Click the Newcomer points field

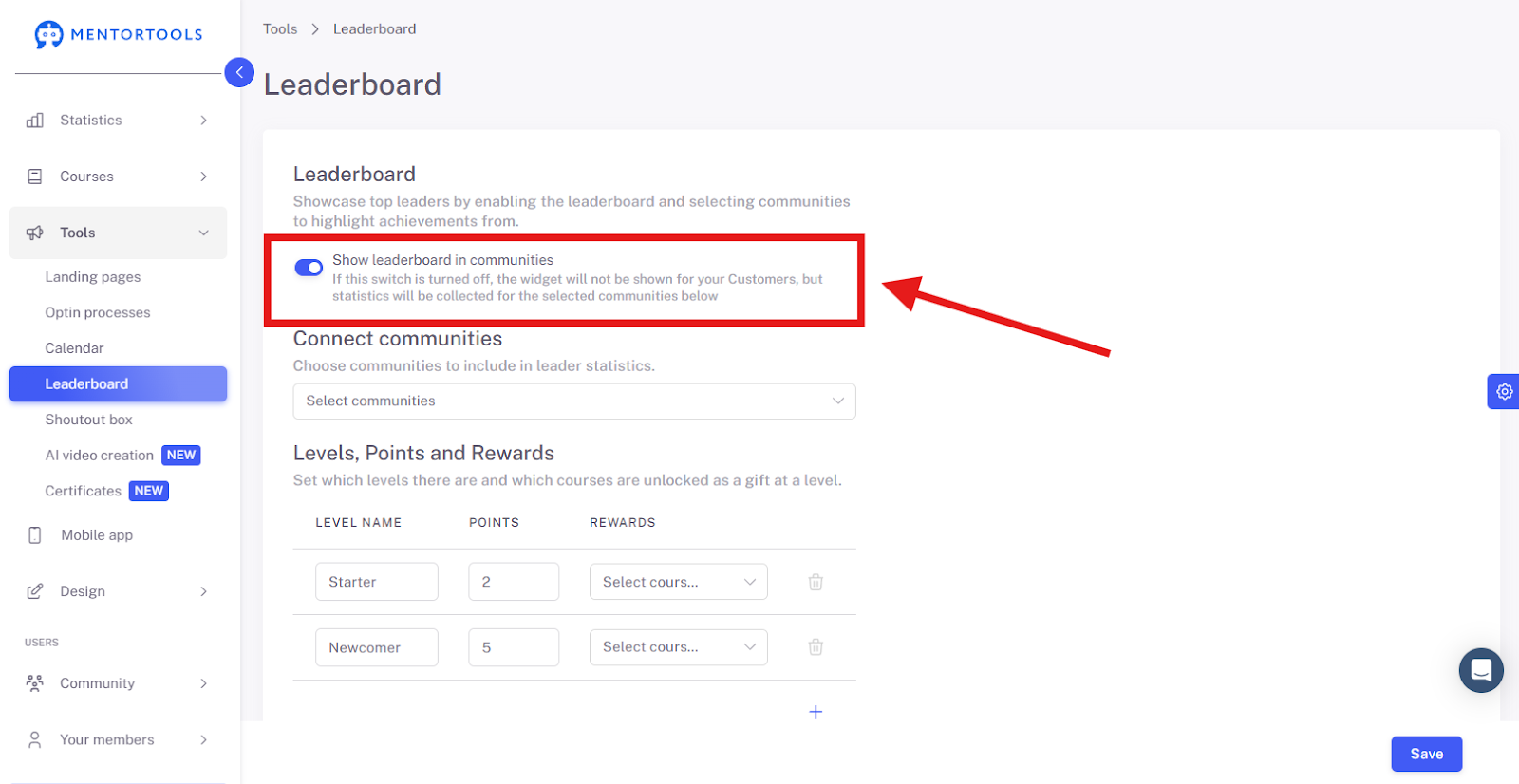[x=514, y=647]
